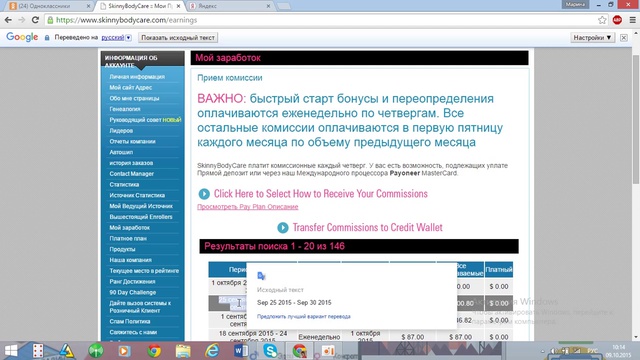Click Показать исходный текст button
The width and height of the screenshot is (640, 360).
[178, 38]
